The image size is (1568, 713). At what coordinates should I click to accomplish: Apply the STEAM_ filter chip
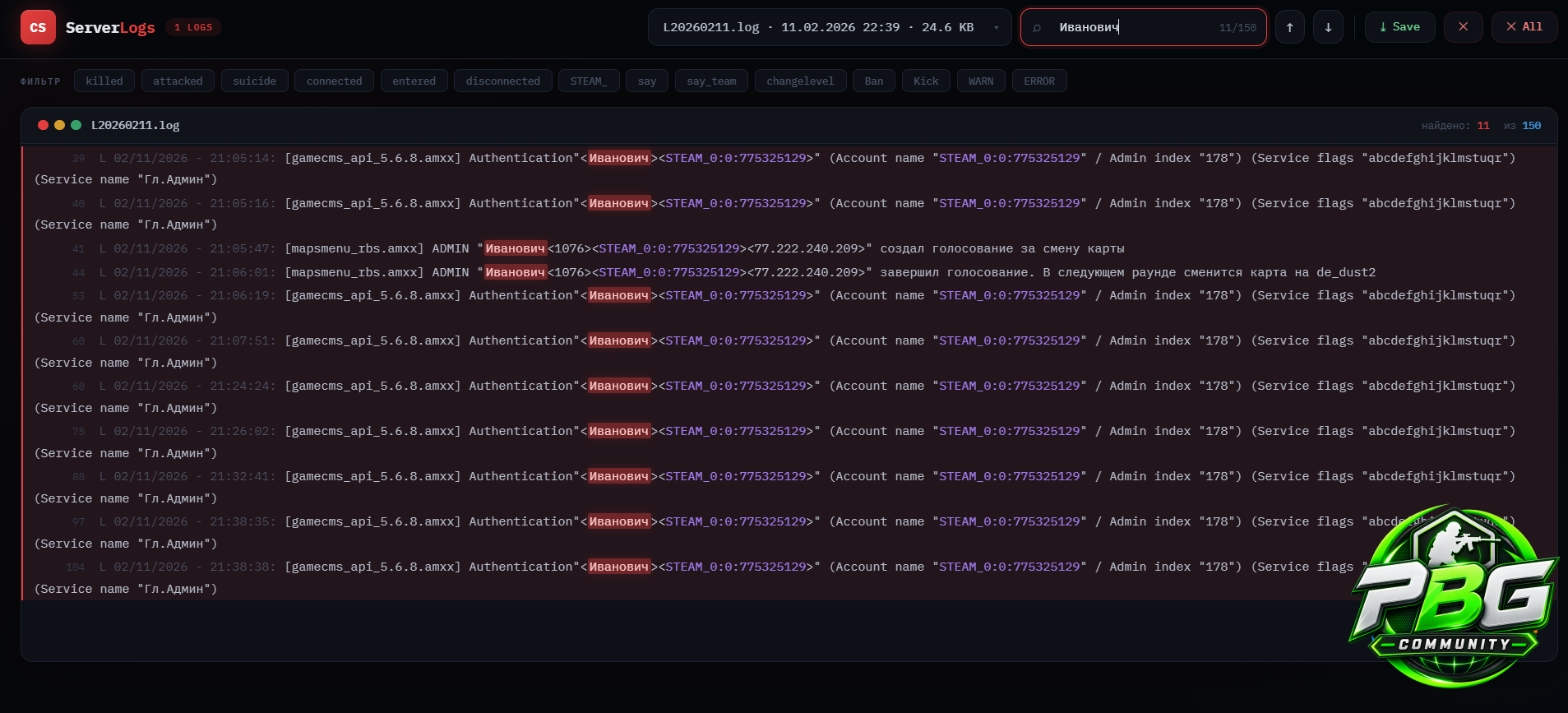click(589, 81)
